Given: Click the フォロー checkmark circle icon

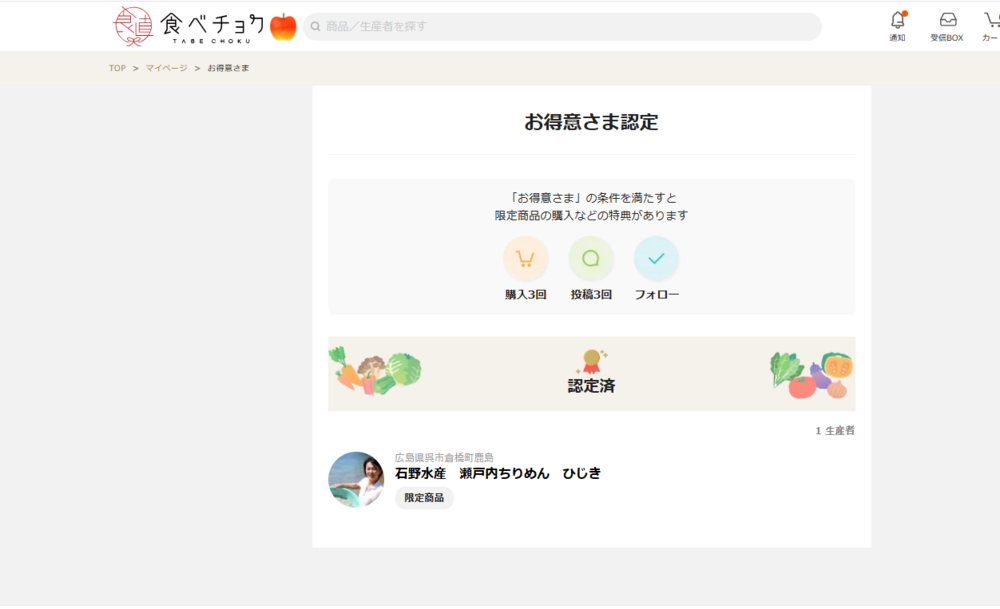Looking at the screenshot, I should (656, 259).
